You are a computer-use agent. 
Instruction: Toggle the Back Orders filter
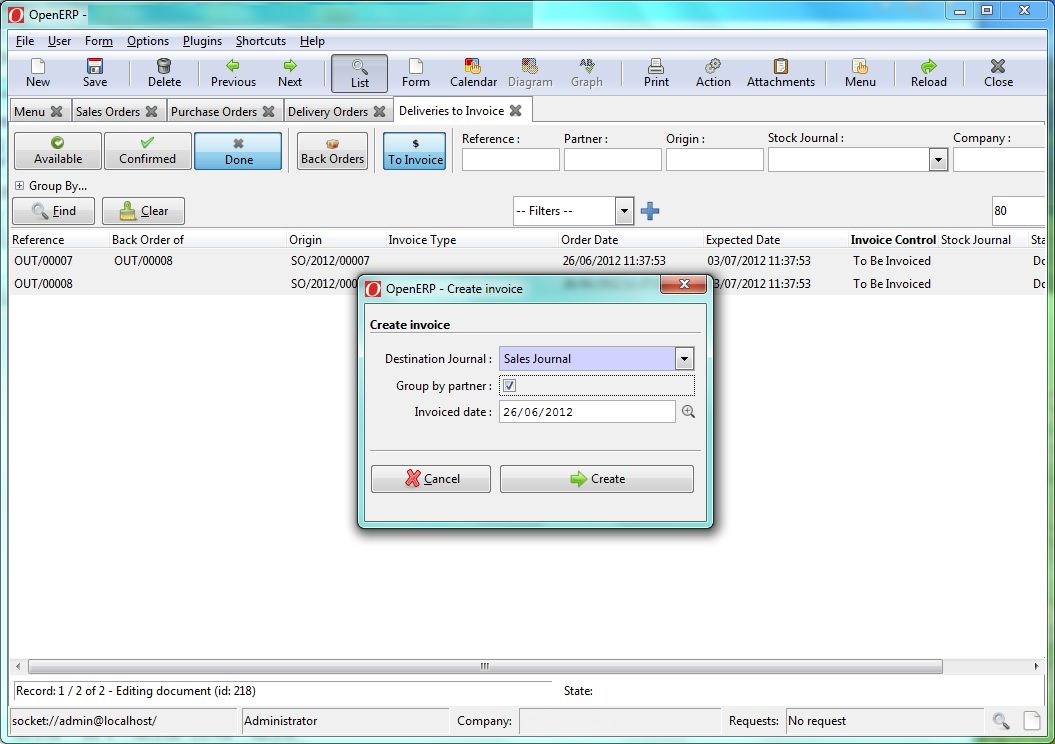pos(332,151)
